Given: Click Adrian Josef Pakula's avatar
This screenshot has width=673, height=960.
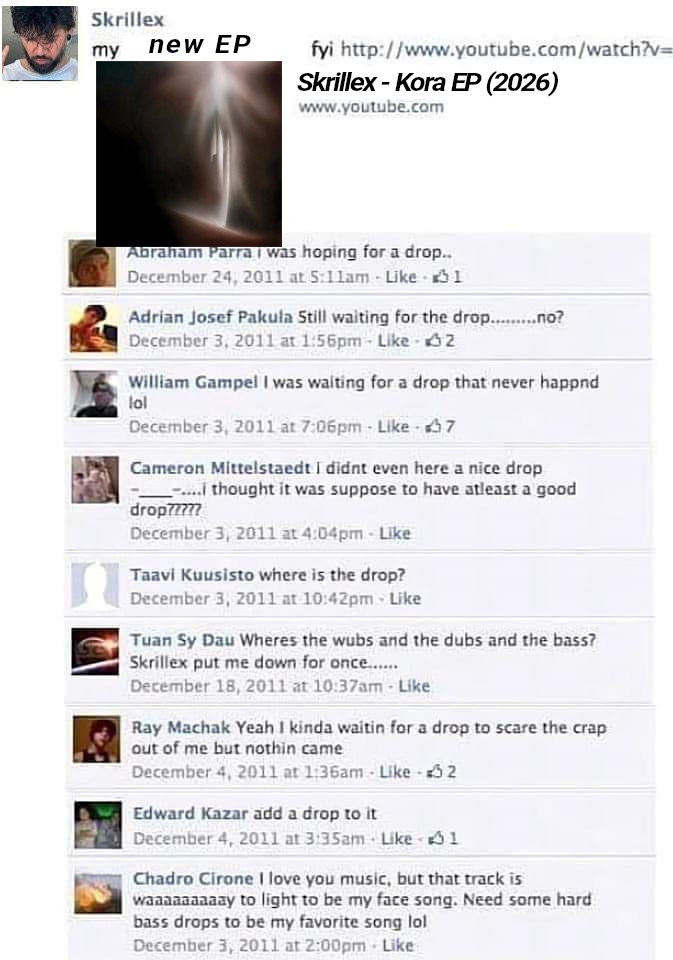Looking at the screenshot, I should [x=94, y=329].
